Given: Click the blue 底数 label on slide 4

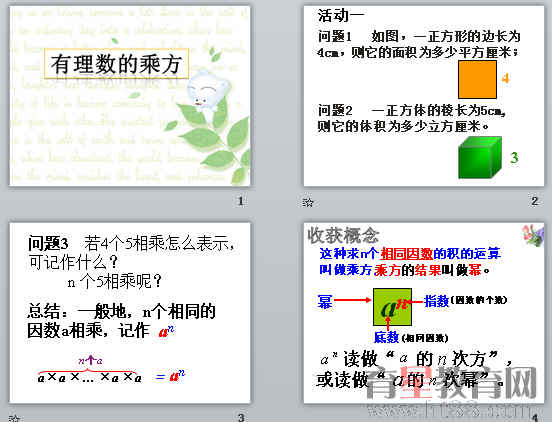Looking at the screenshot, I should (x=386, y=338).
